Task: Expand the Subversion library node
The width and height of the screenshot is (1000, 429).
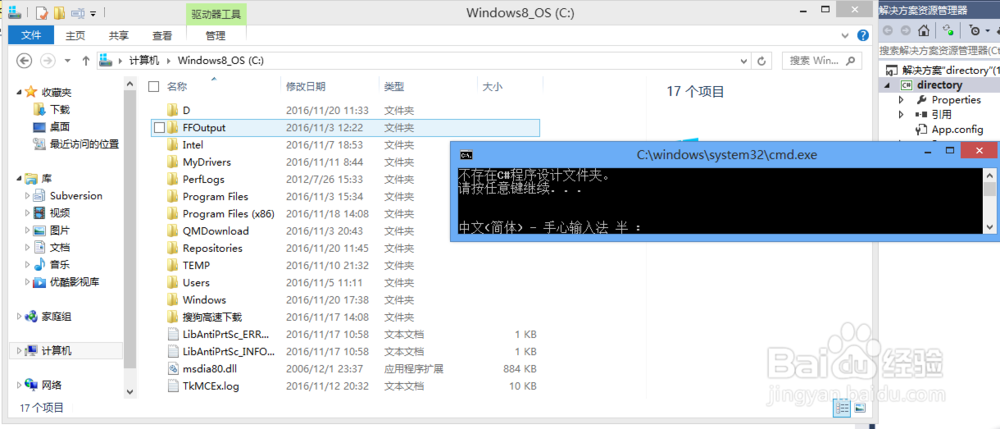Action: click(27, 196)
